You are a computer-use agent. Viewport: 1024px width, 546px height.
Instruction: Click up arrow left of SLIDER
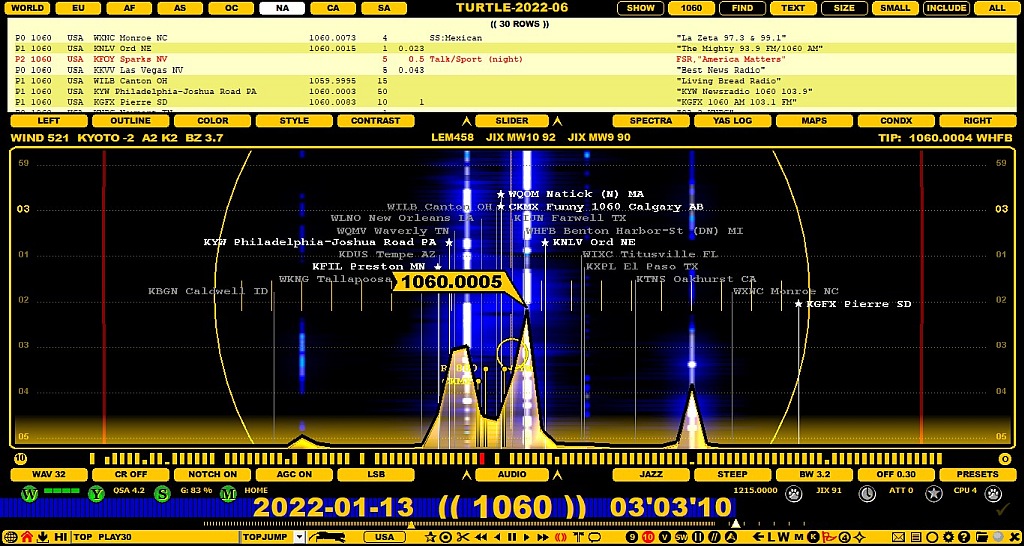pyautogui.click(x=465, y=121)
